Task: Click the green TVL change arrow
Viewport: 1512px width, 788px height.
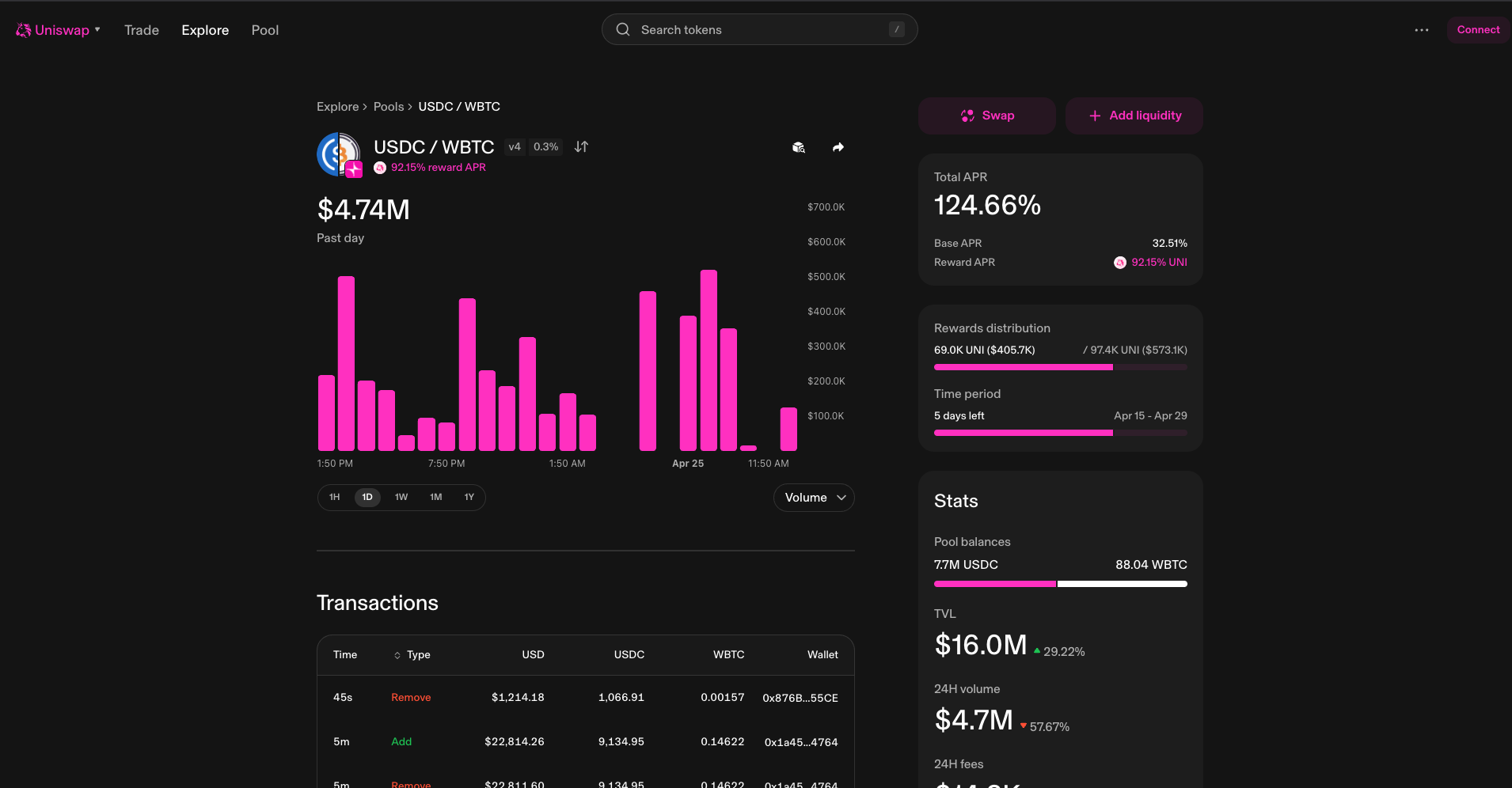Action: pos(1037,651)
